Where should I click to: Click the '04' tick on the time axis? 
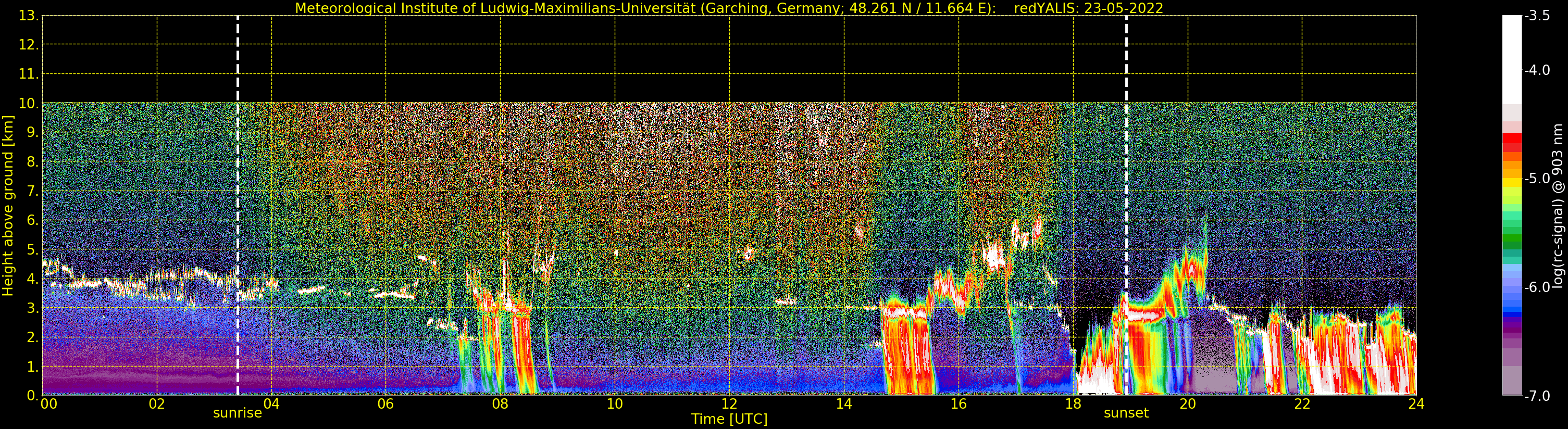[271, 403]
